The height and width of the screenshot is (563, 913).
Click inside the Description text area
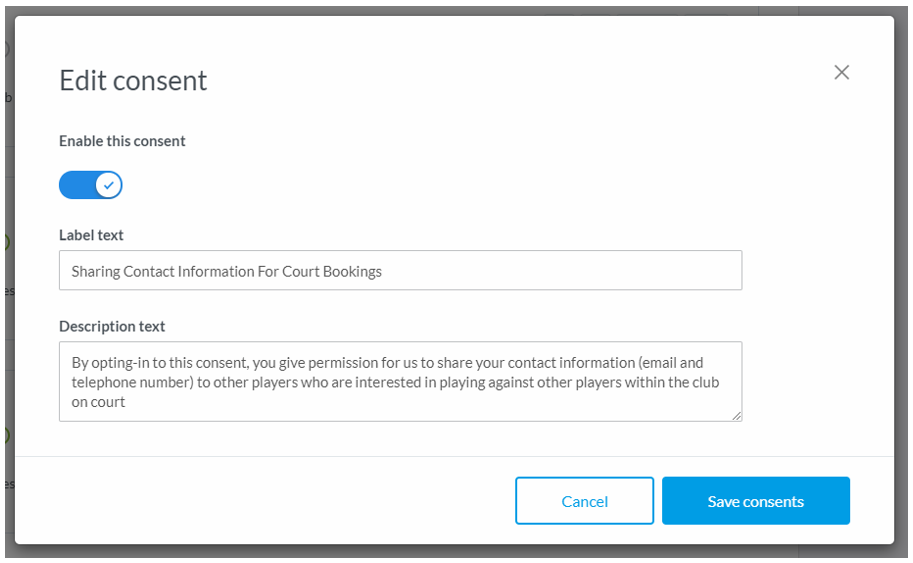(401, 381)
